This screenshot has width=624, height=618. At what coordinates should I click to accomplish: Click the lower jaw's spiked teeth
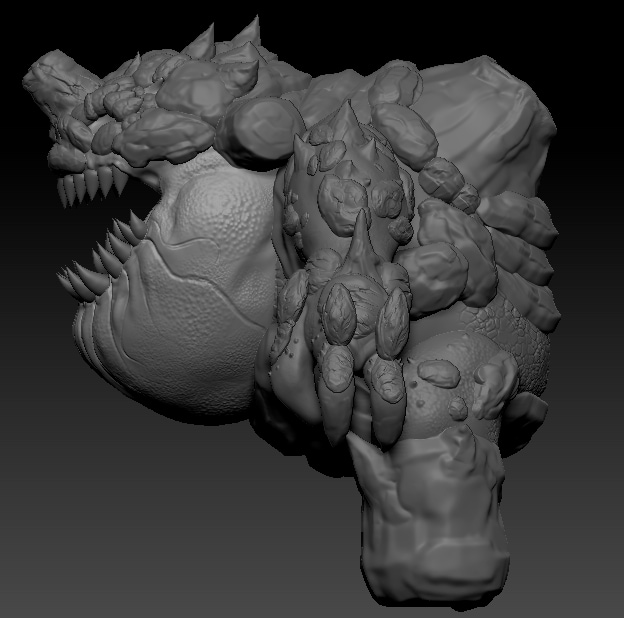pyautogui.click(x=102, y=257)
